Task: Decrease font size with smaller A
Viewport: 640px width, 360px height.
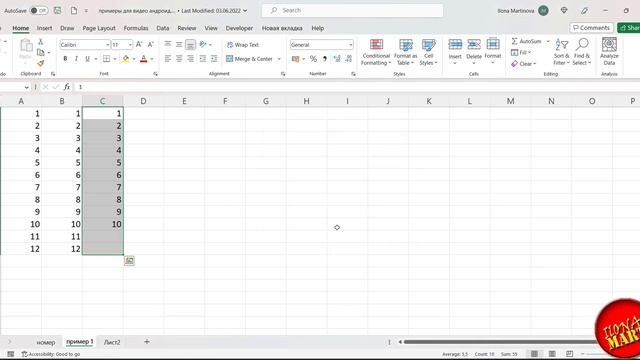Action: click(151, 44)
